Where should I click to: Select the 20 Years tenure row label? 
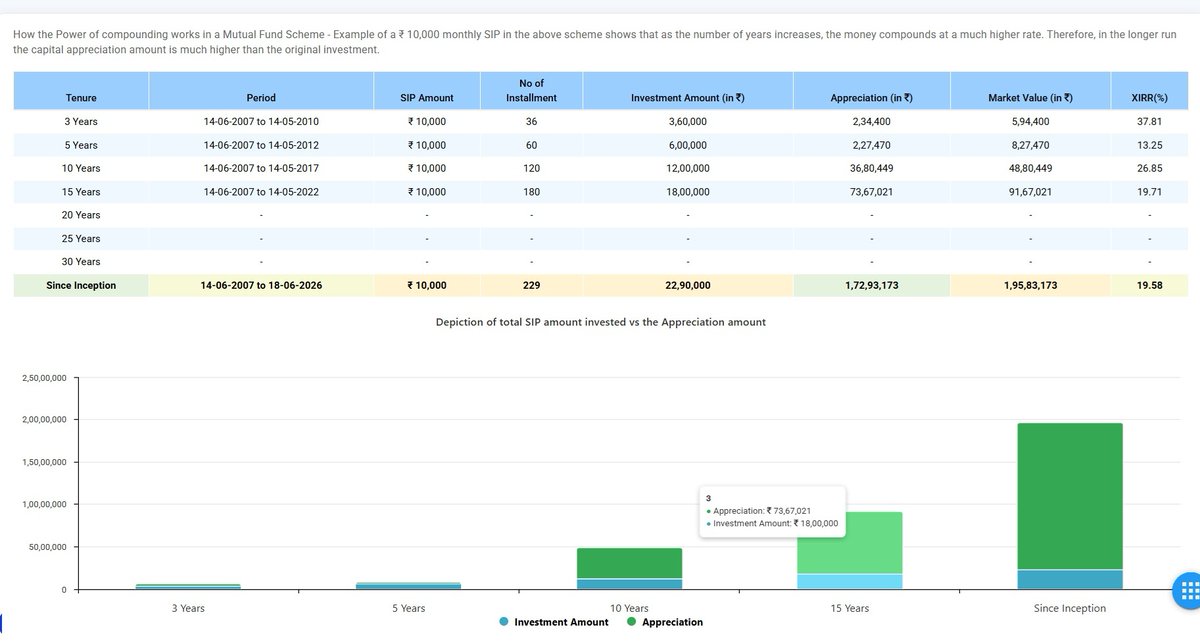tap(81, 215)
